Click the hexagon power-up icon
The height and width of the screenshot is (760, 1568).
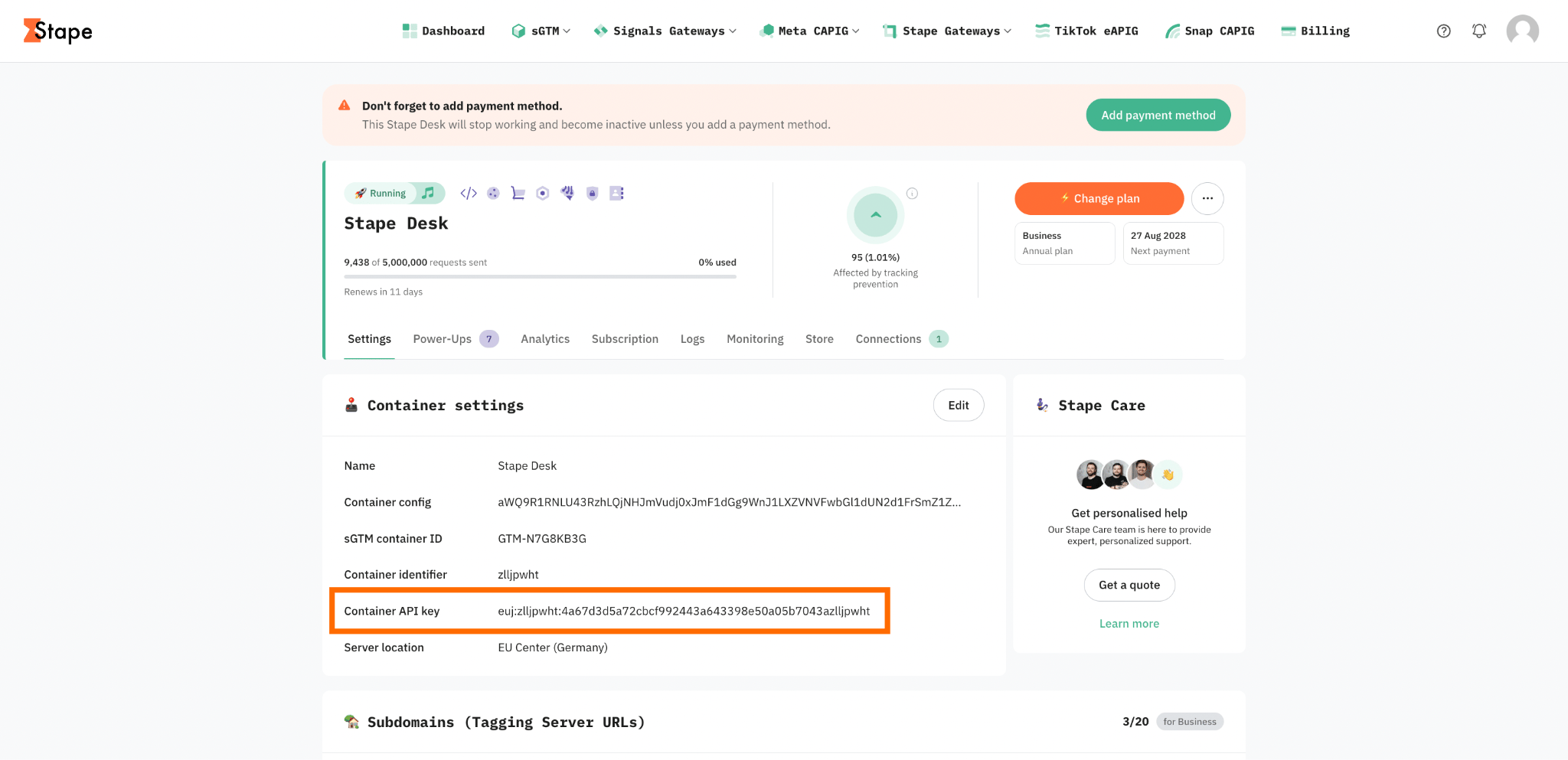point(543,193)
